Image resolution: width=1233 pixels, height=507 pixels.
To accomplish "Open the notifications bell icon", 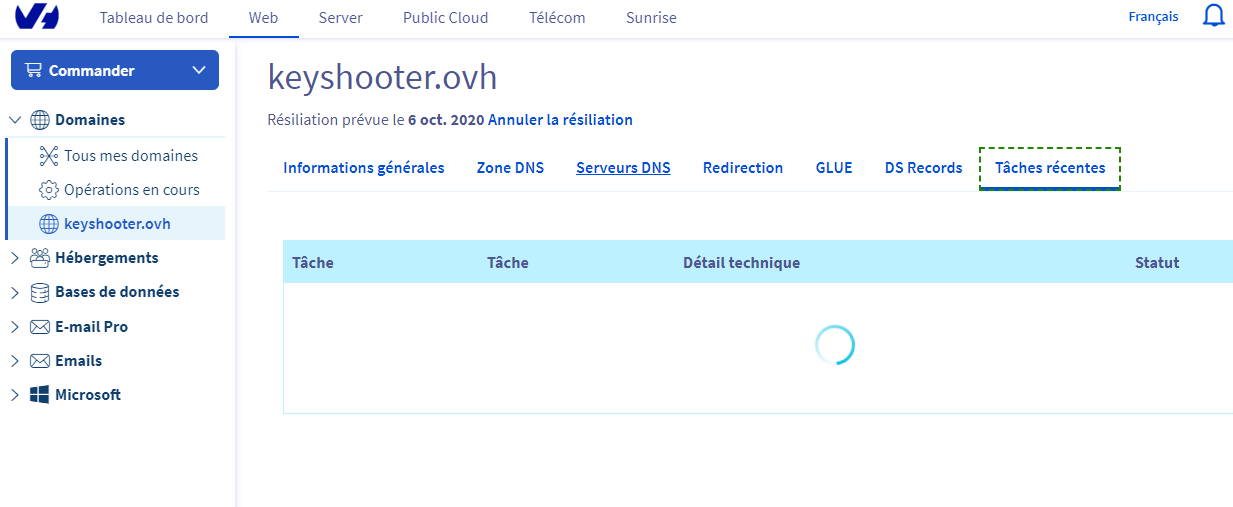I will tap(1213, 17).
